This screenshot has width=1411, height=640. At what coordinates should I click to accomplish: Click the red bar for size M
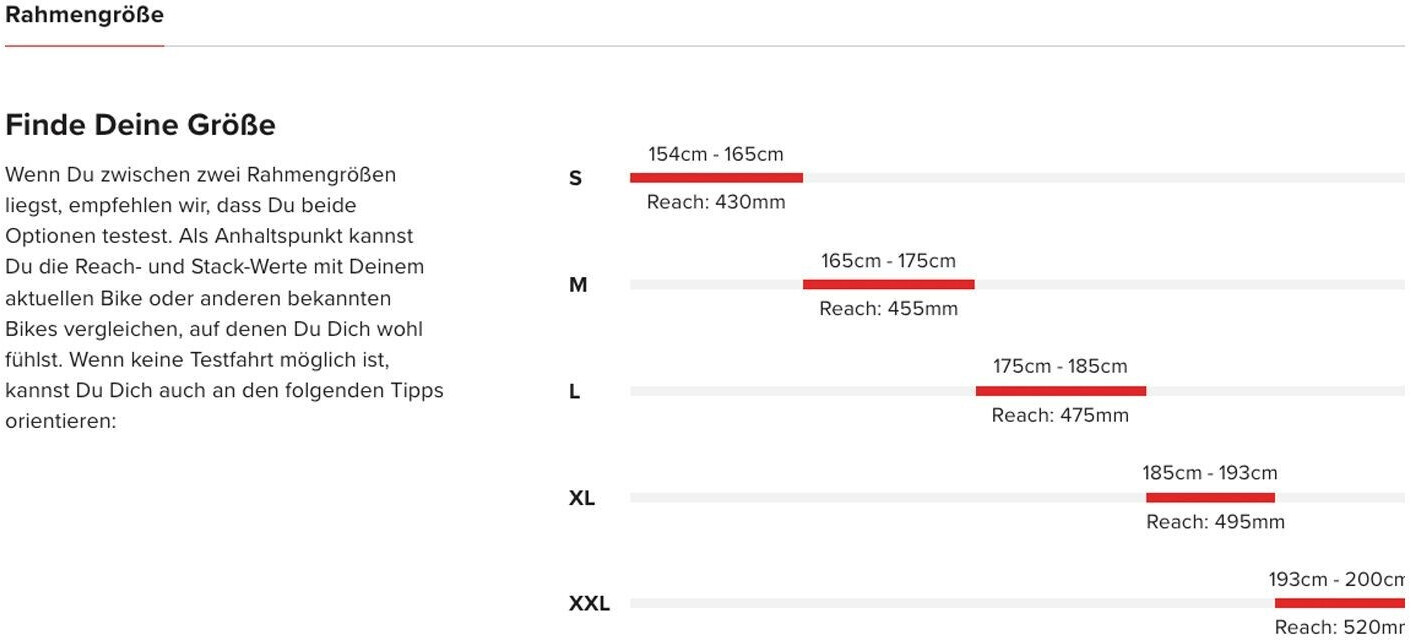(888, 285)
